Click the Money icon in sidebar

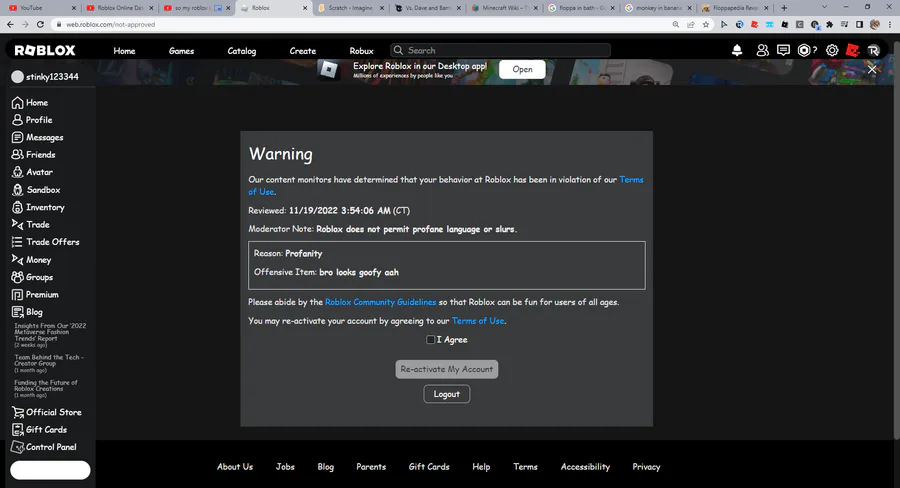pos(17,260)
